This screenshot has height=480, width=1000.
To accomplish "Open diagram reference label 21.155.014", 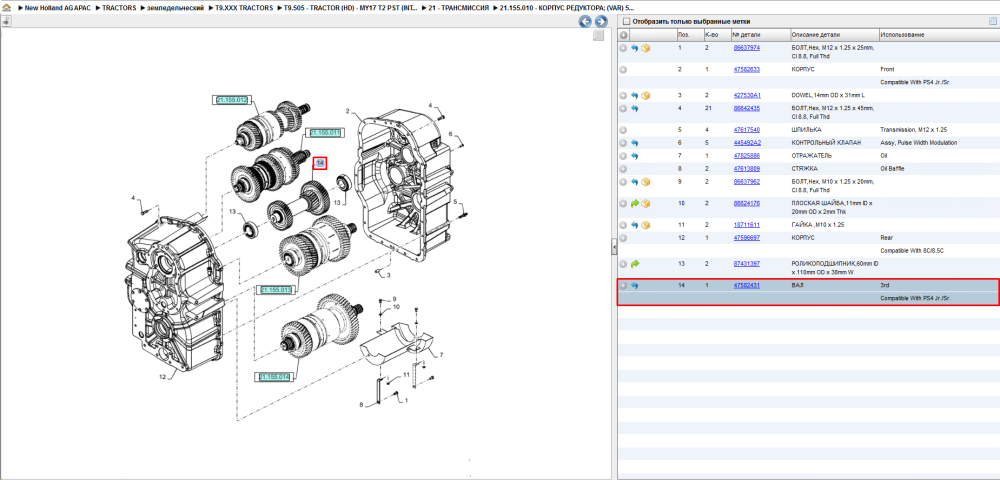I will coord(275,377).
